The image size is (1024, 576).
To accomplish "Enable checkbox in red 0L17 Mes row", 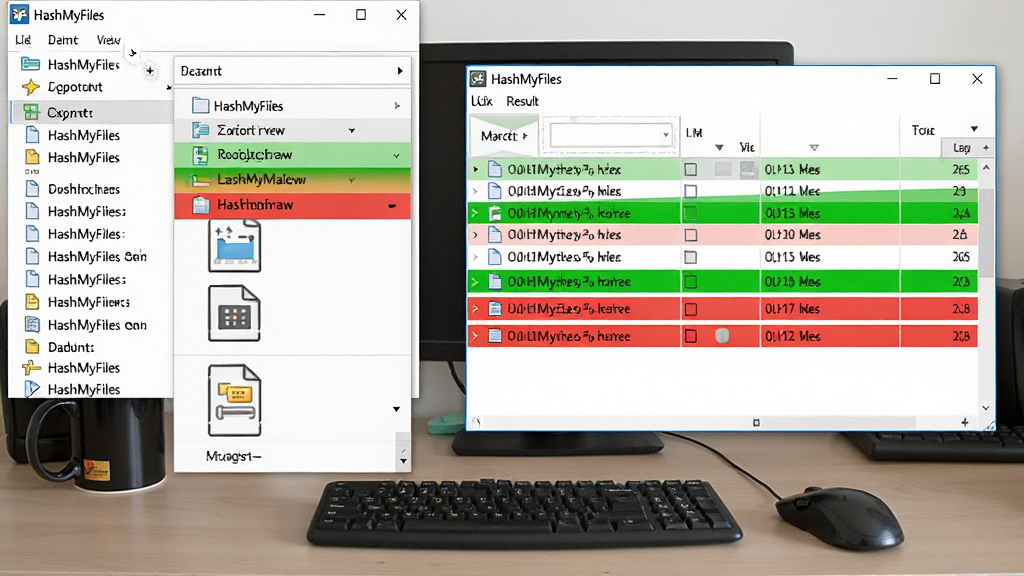I will coord(690,309).
